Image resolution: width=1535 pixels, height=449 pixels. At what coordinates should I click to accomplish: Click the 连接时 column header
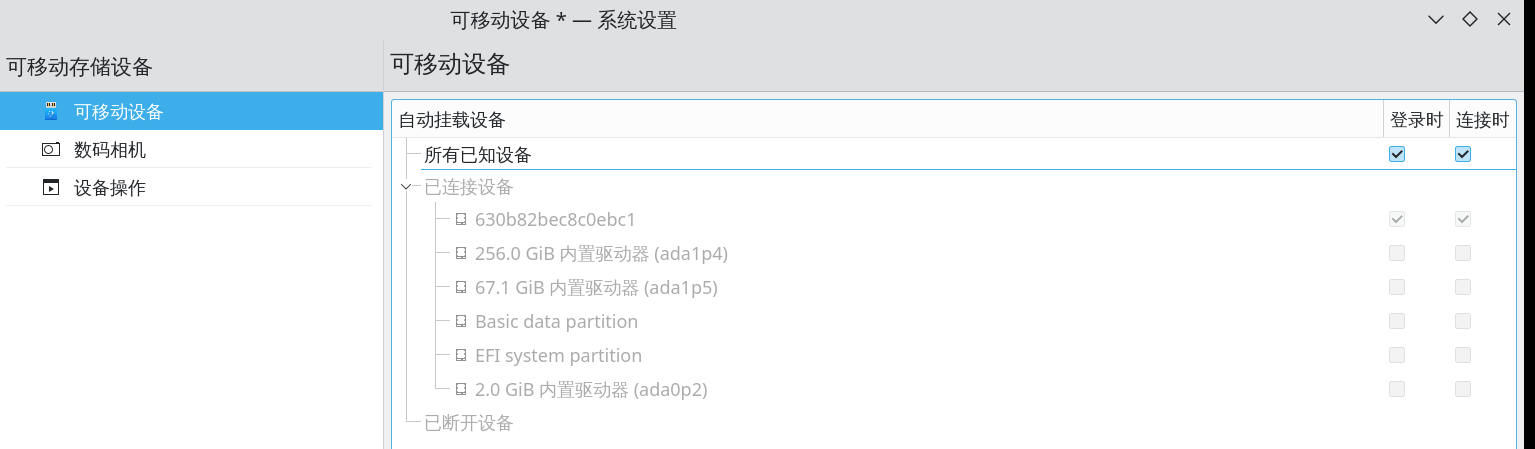pos(1482,120)
